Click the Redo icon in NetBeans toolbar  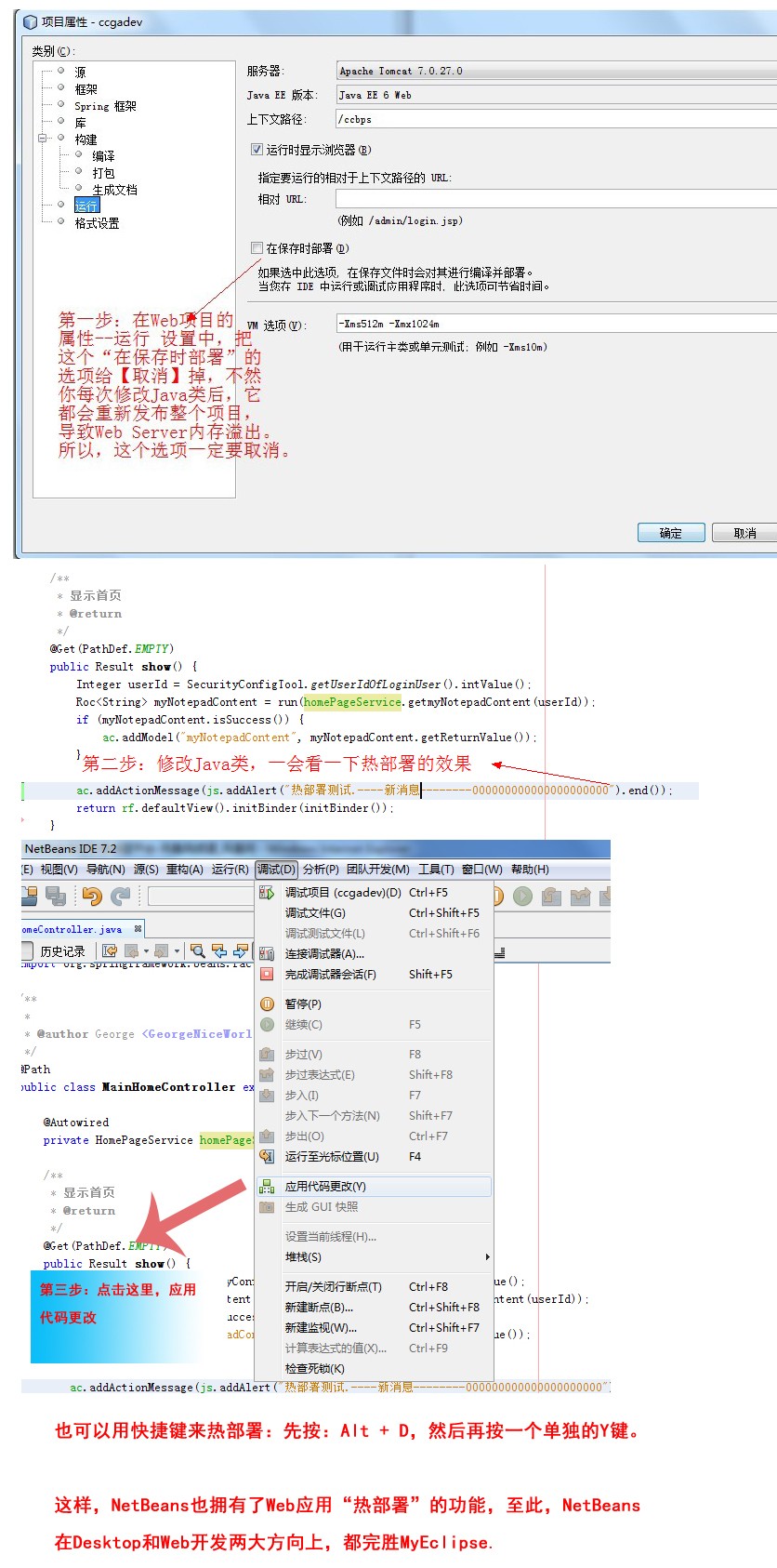coord(121,896)
